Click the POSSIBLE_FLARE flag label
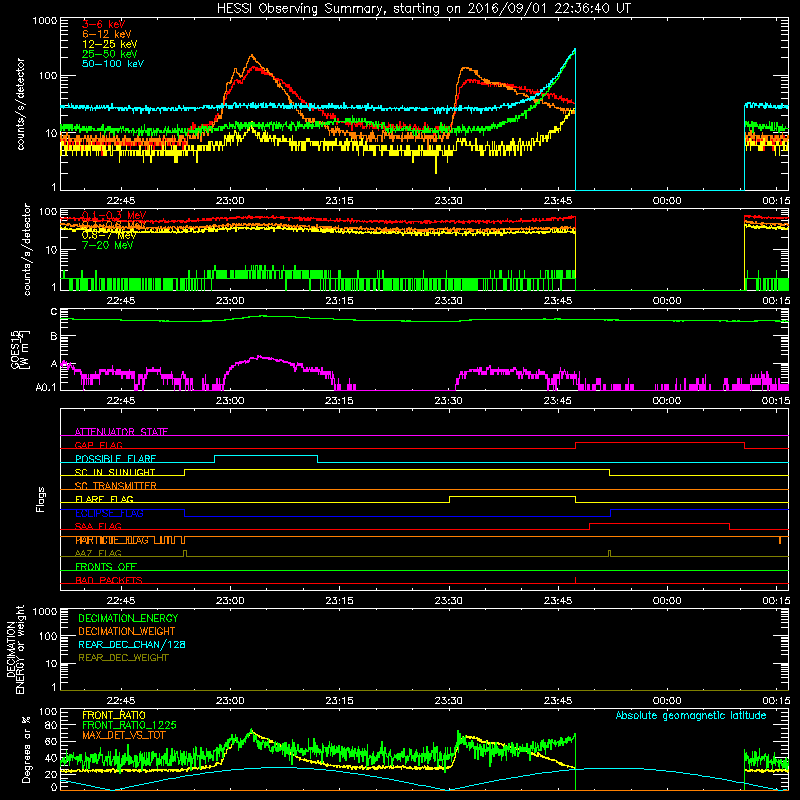Screen dimensions: 800x800 click(115, 459)
